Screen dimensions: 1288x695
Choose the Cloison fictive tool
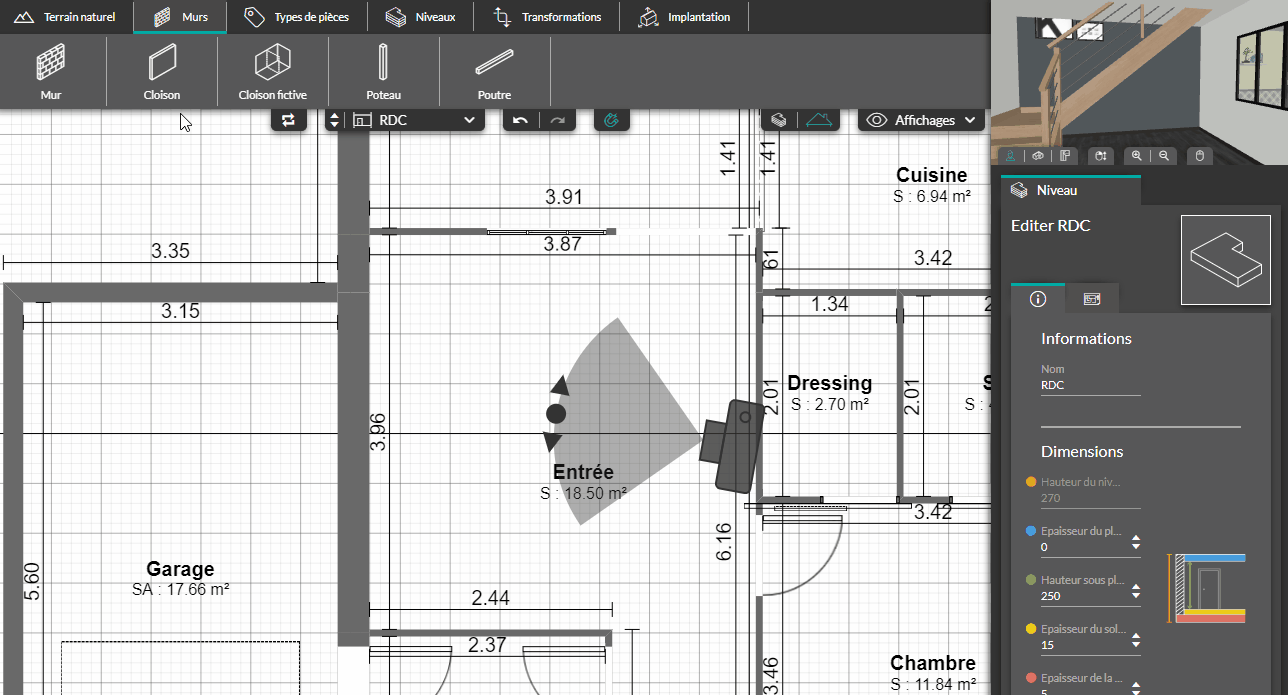pyautogui.click(x=272, y=72)
